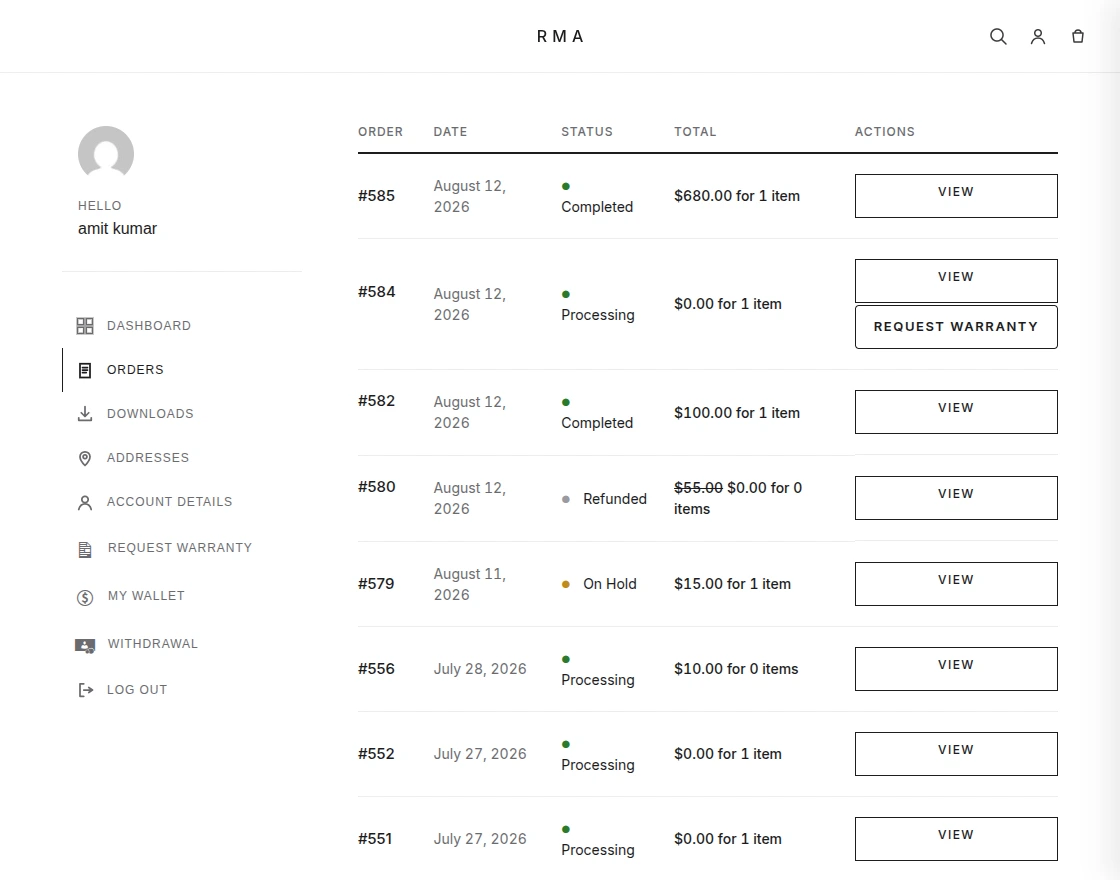Select the Orders menu item
The image size is (1120, 880).
point(135,370)
